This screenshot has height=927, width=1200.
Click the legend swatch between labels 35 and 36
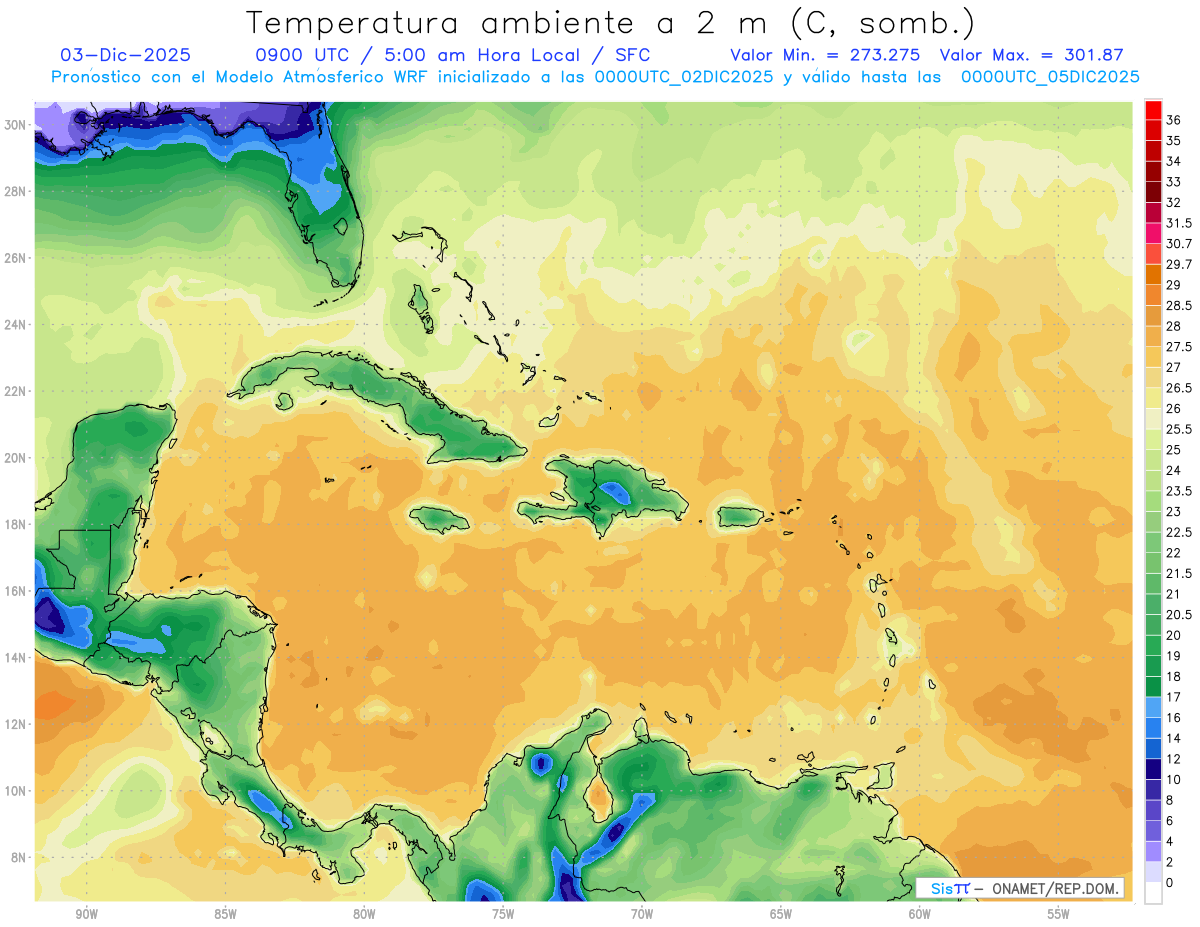pyautogui.click(x=1153, y=130)
